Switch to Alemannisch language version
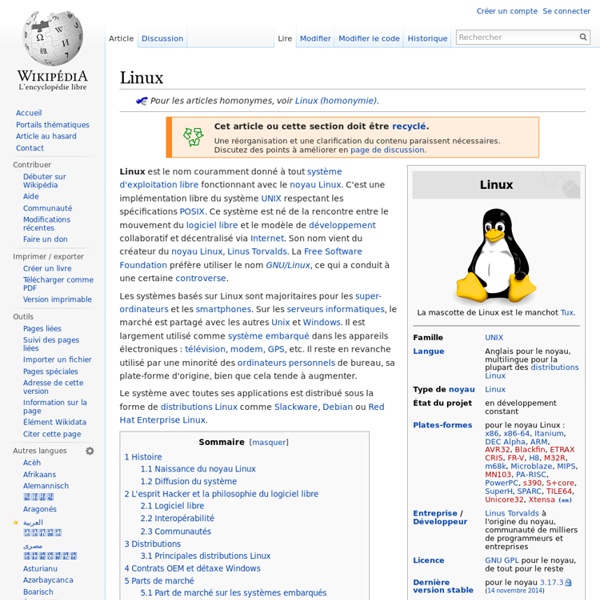Image resolution: width=600 pixels, height=600 pixels. (x=46, y=486)
